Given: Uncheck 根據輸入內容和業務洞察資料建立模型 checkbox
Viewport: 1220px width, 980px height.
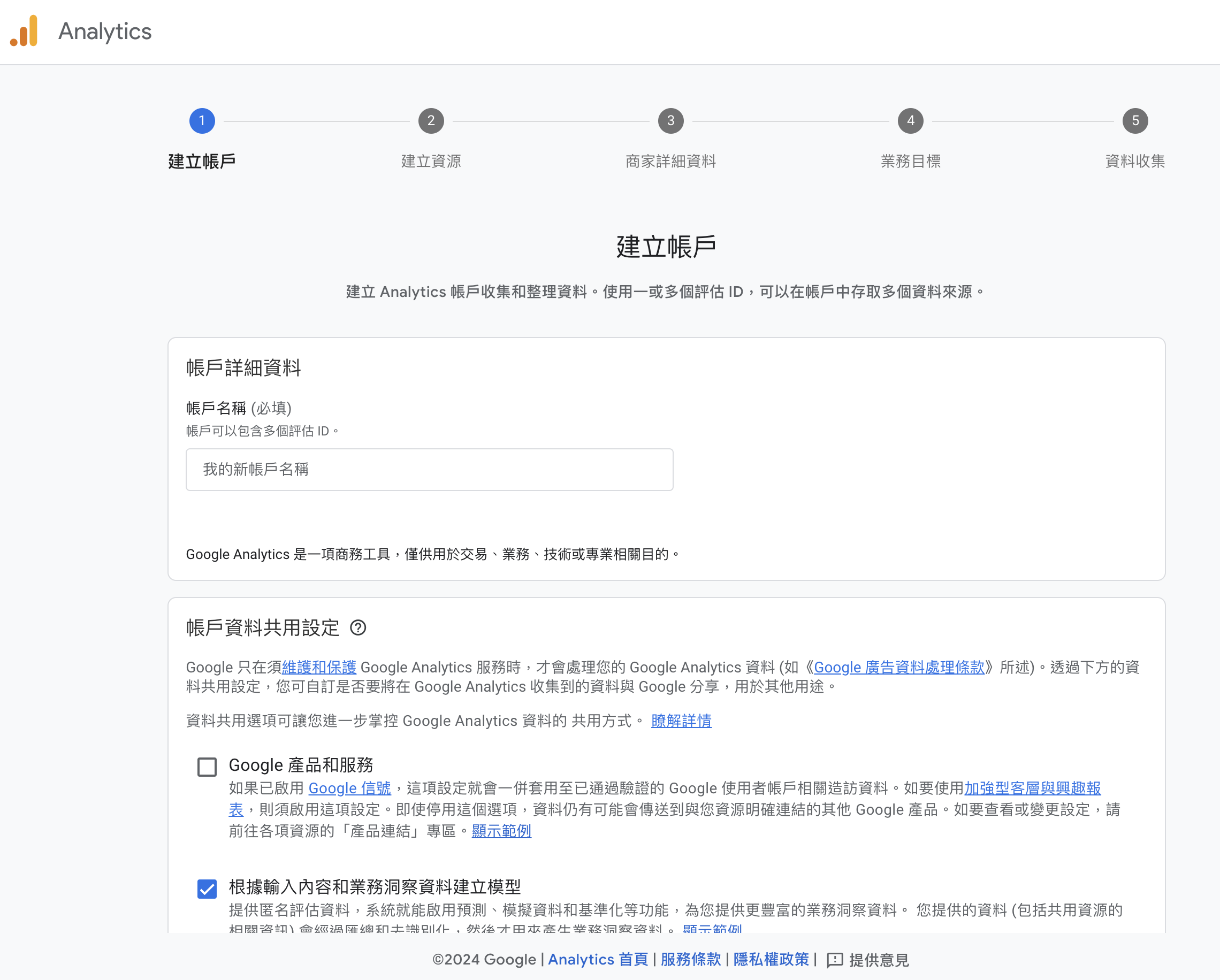Looking at the screenshot, I should 207,889.
